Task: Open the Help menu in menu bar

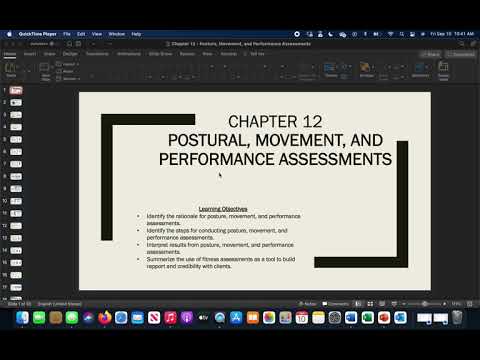Action: (136, 34)
